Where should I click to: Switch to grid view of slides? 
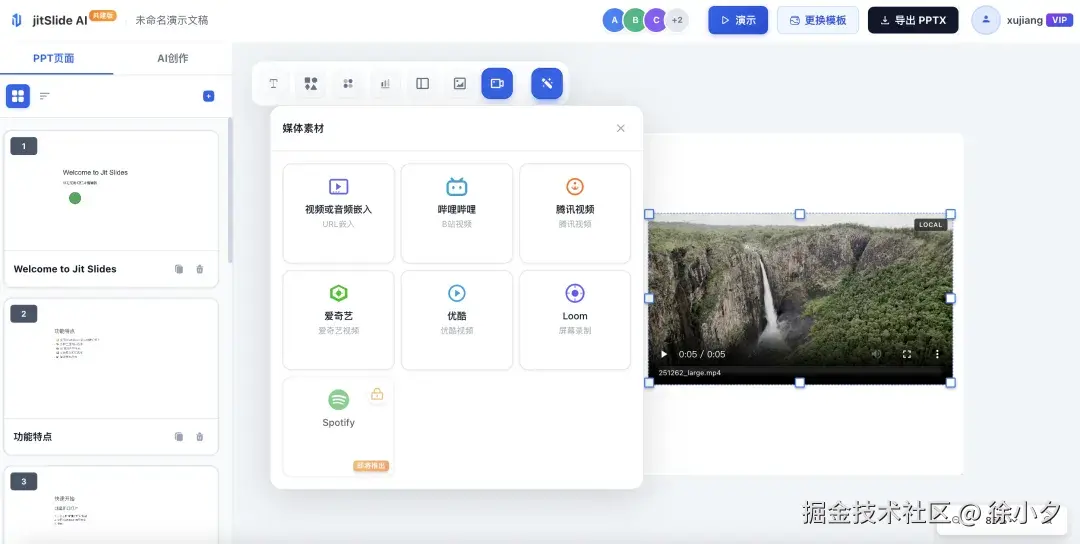pyautogui.click(x=18, y=96)
